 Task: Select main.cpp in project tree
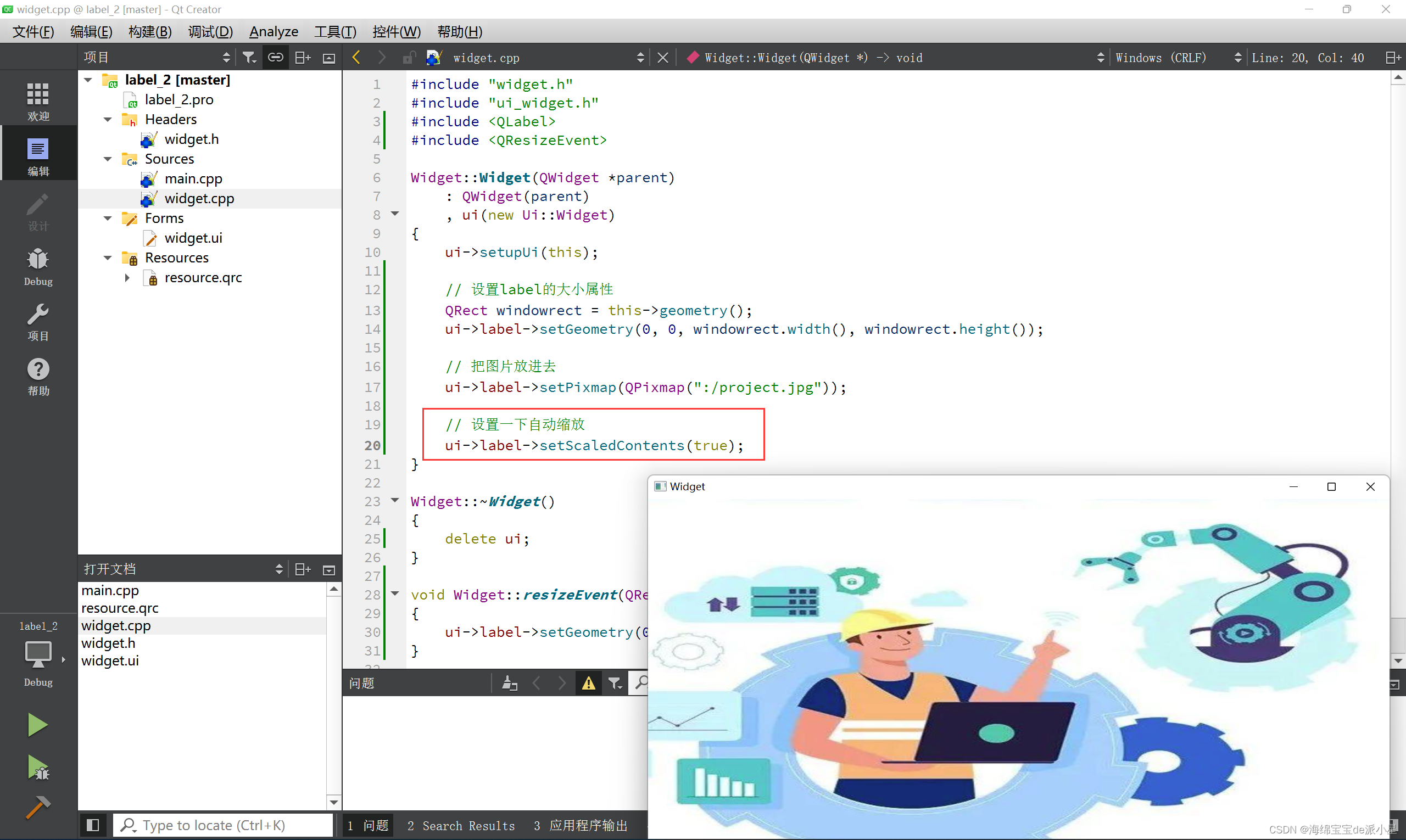point(193,179)
